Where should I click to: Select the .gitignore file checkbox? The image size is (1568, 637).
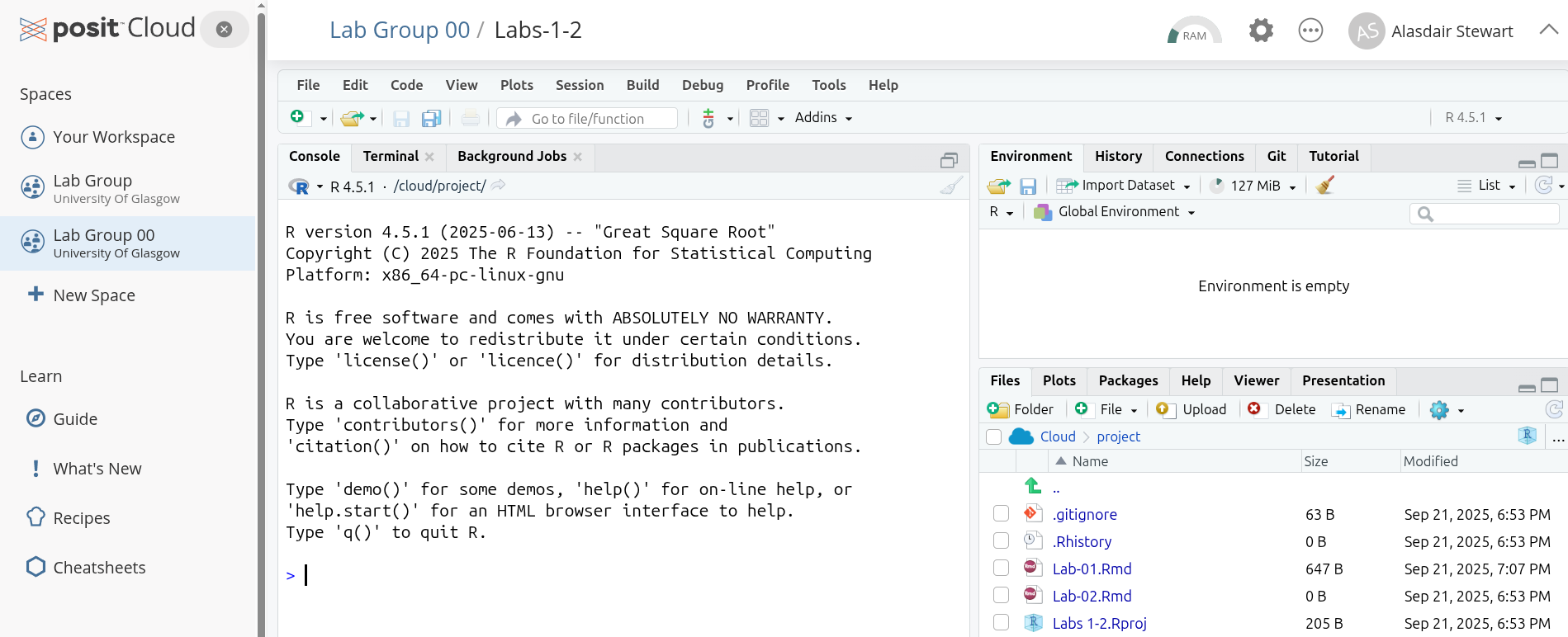tap(1001, 514)
